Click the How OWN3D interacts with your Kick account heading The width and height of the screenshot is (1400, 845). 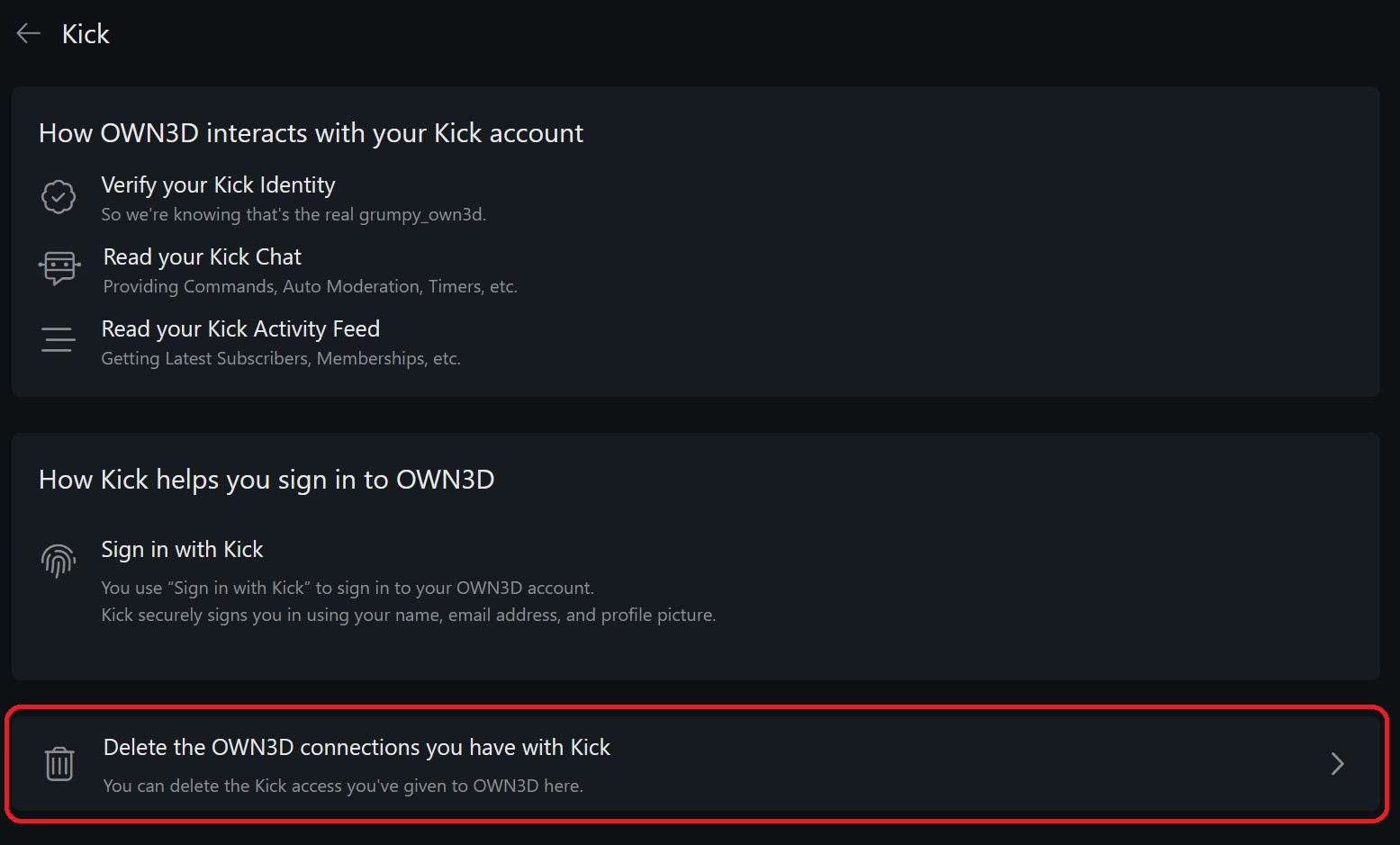[311, 133]
